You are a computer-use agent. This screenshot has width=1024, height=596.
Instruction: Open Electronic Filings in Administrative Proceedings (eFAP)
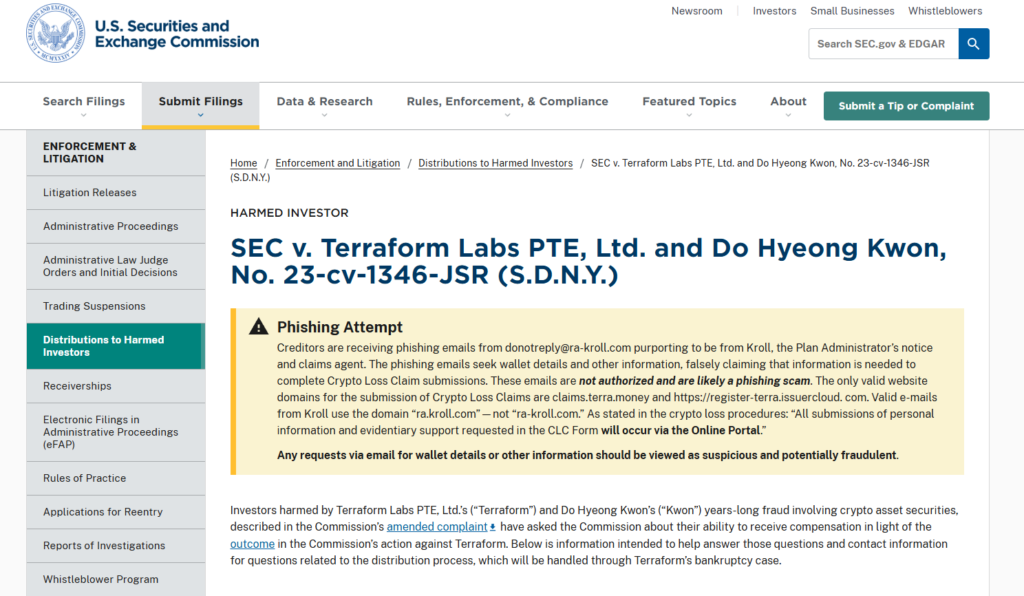(116, 432)
